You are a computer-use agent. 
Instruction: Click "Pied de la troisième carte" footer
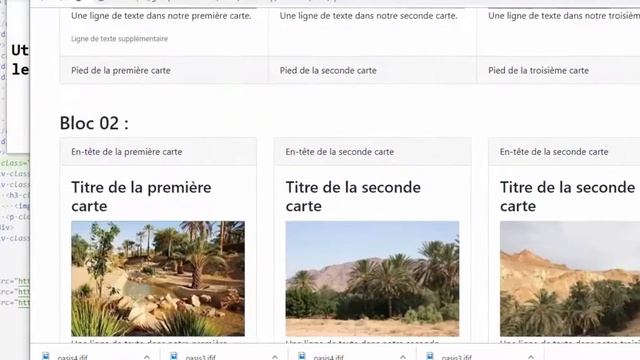click(x=538, y=70)
